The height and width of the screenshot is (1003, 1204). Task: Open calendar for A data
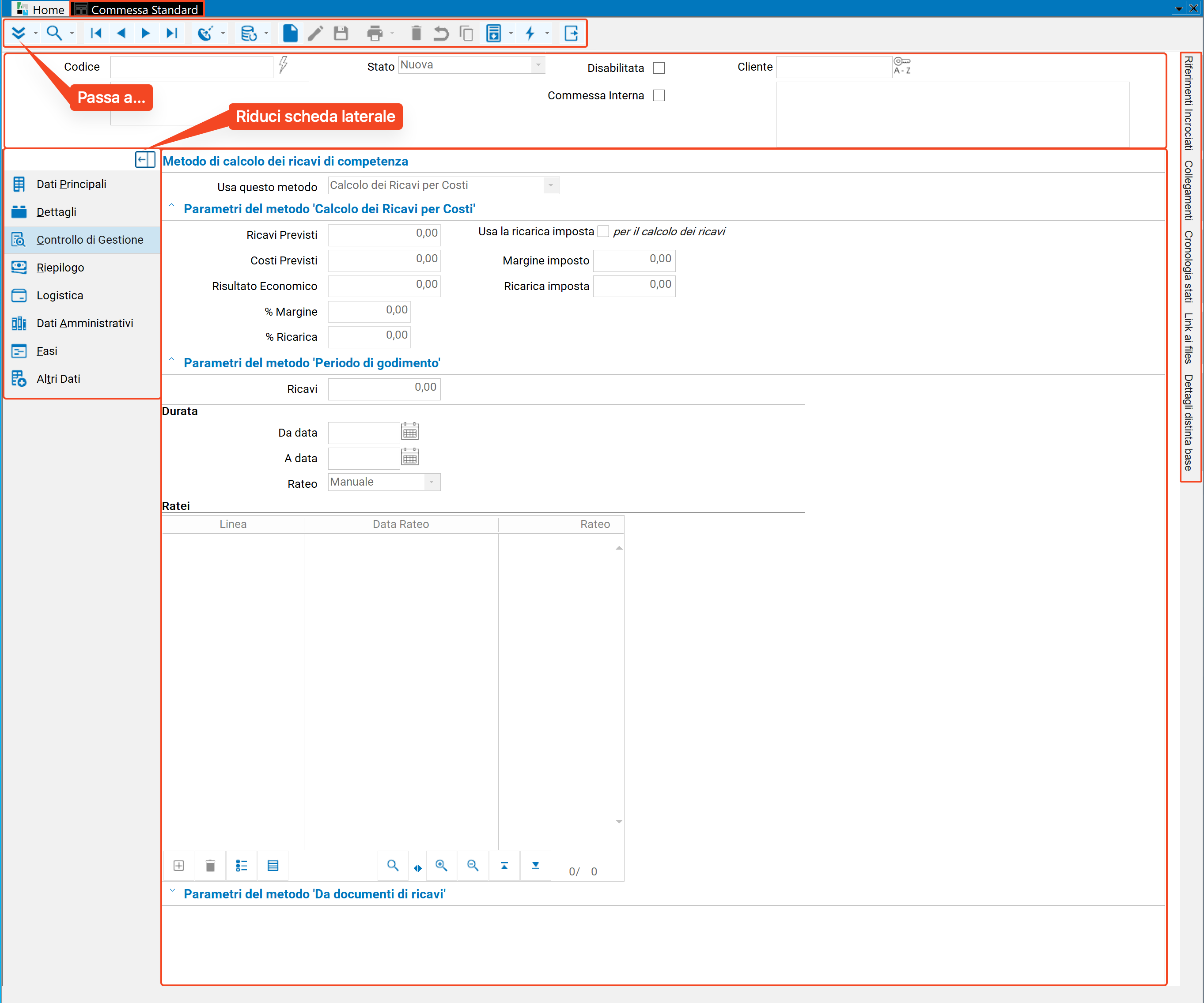(x=410, y=457)
